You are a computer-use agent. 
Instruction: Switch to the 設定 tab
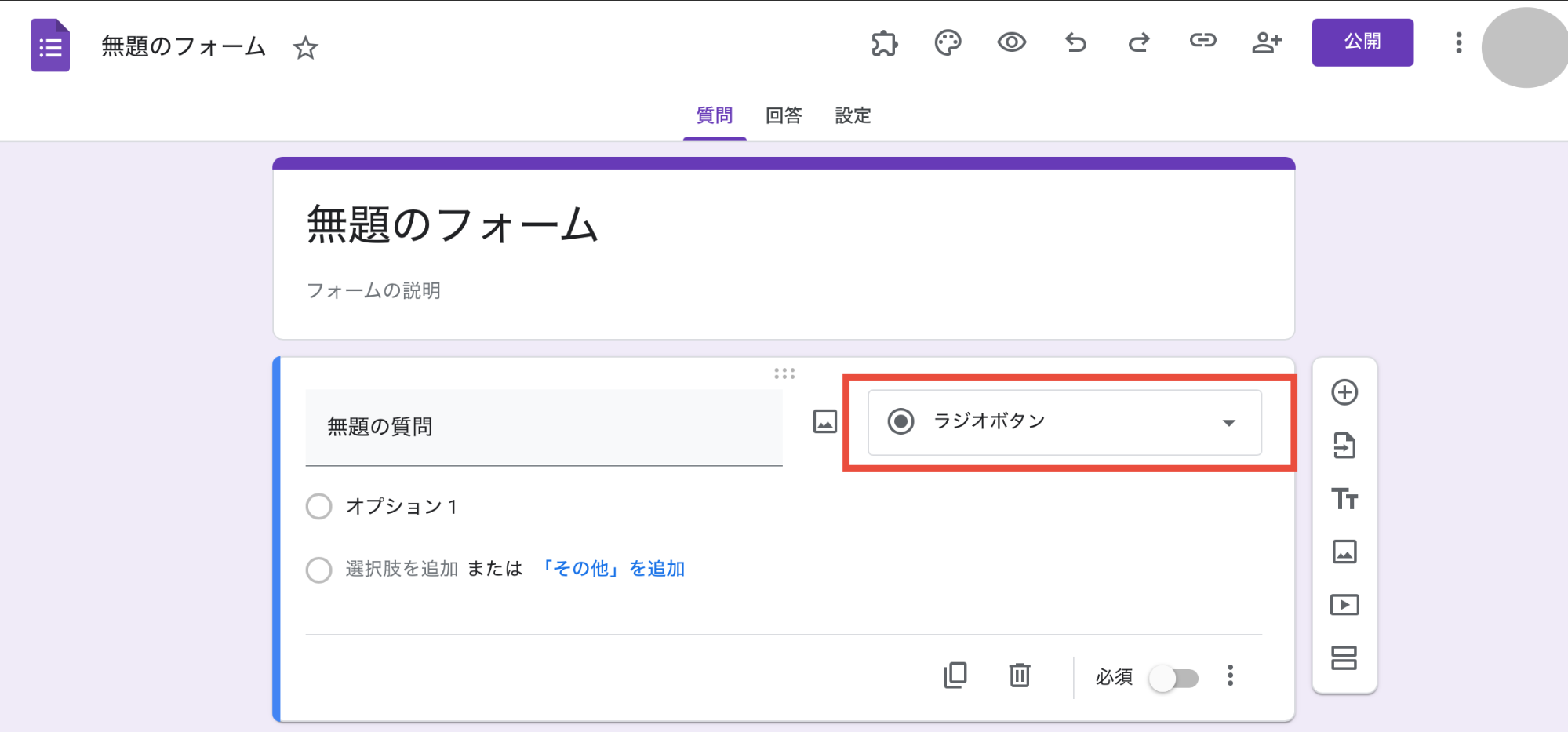pyautogui.click(x=853, y=116)
